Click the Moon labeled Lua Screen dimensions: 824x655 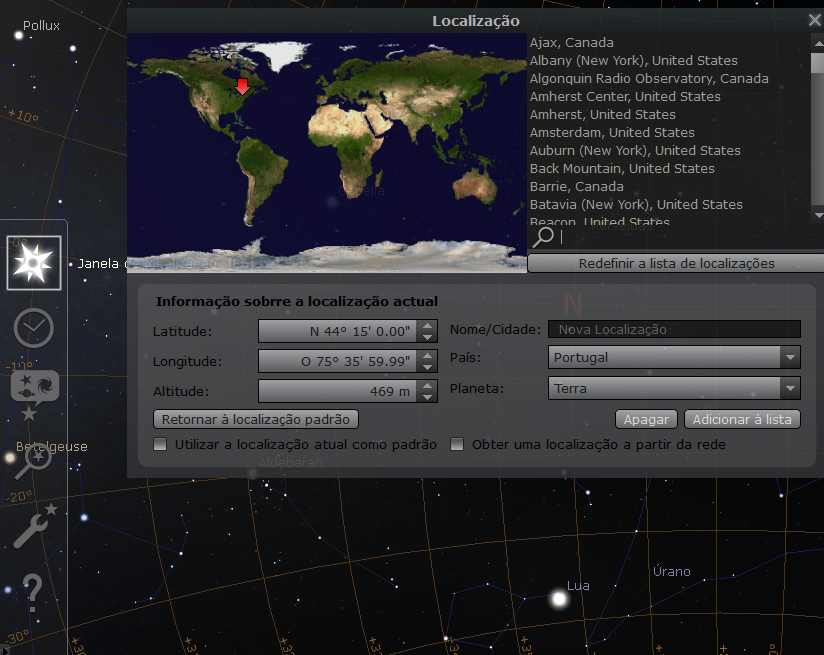pyautogui.click(x=559, y=598)
